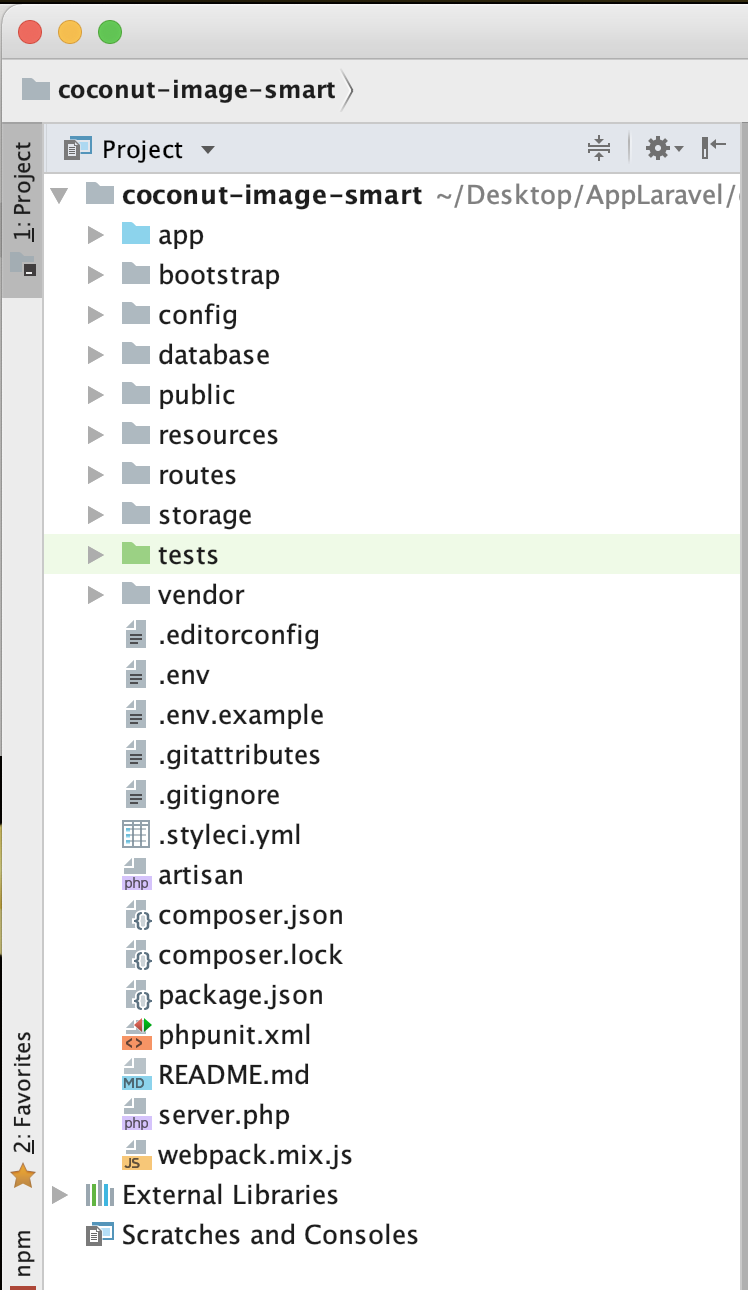
Task: Select the tests folder
Action: 188,555
